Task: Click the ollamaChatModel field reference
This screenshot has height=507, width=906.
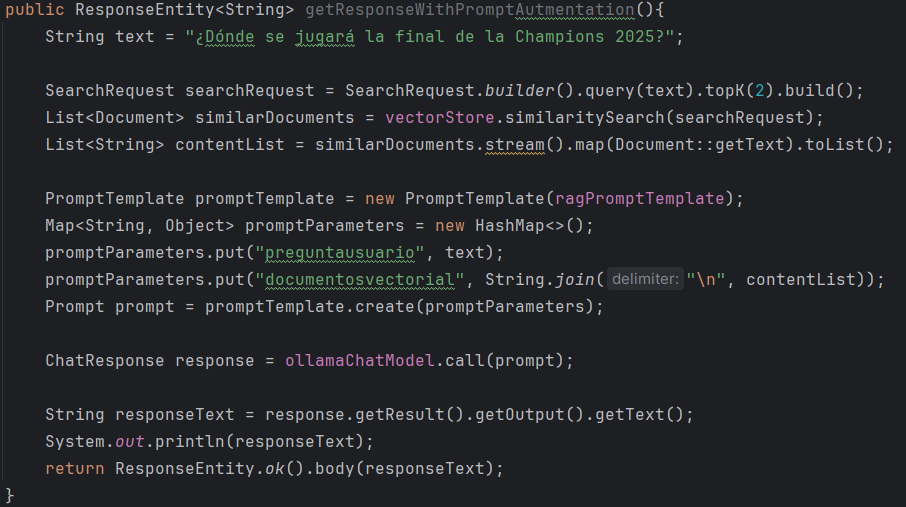Action: click(359, 361)
